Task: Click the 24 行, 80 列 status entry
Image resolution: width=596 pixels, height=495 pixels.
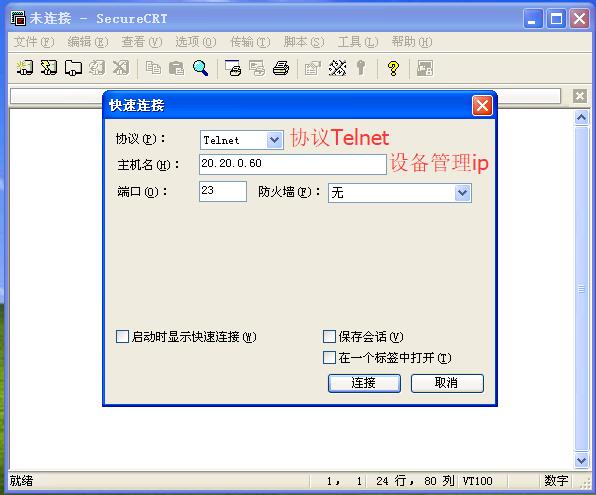Action: click(415, 481)
